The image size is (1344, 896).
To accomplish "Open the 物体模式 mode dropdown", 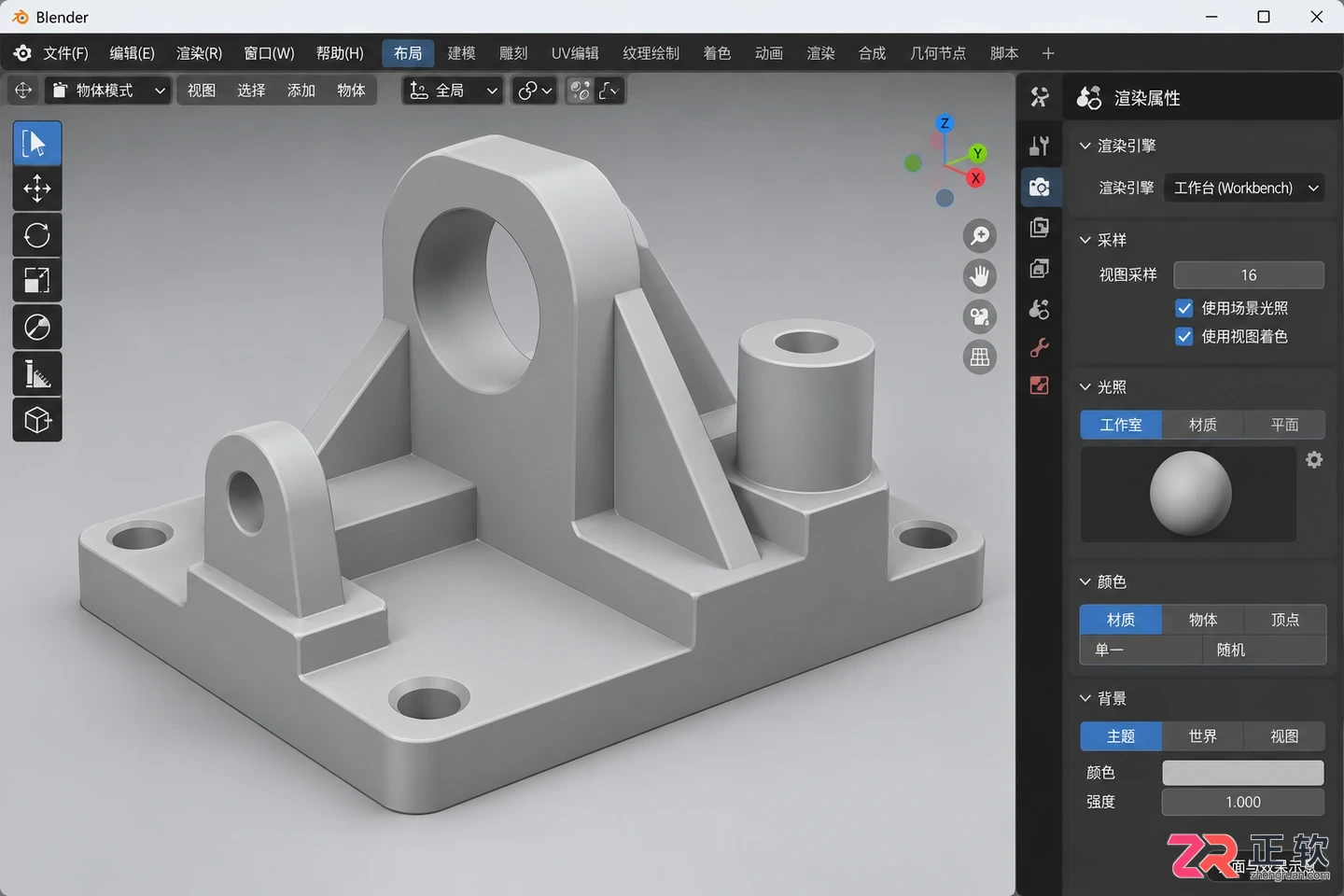I will (109, 91).
